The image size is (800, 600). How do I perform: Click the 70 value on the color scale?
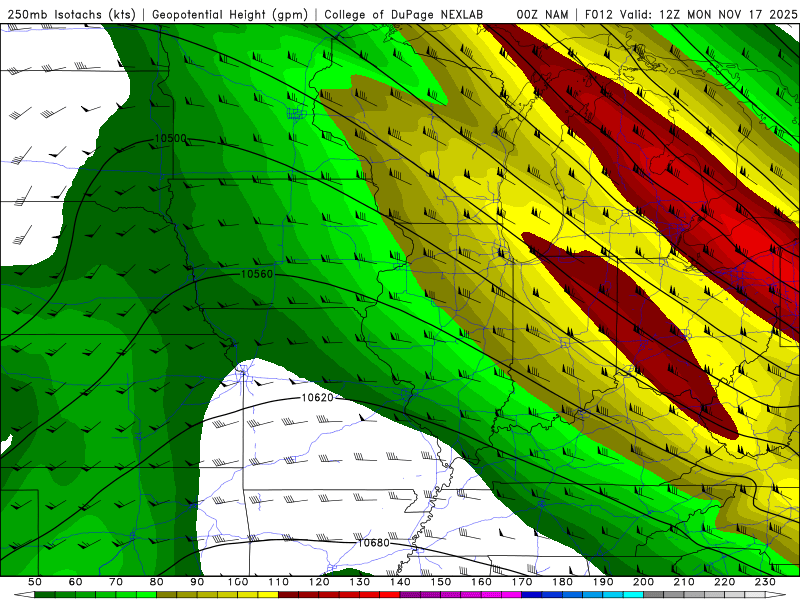[x=116, y=582]
